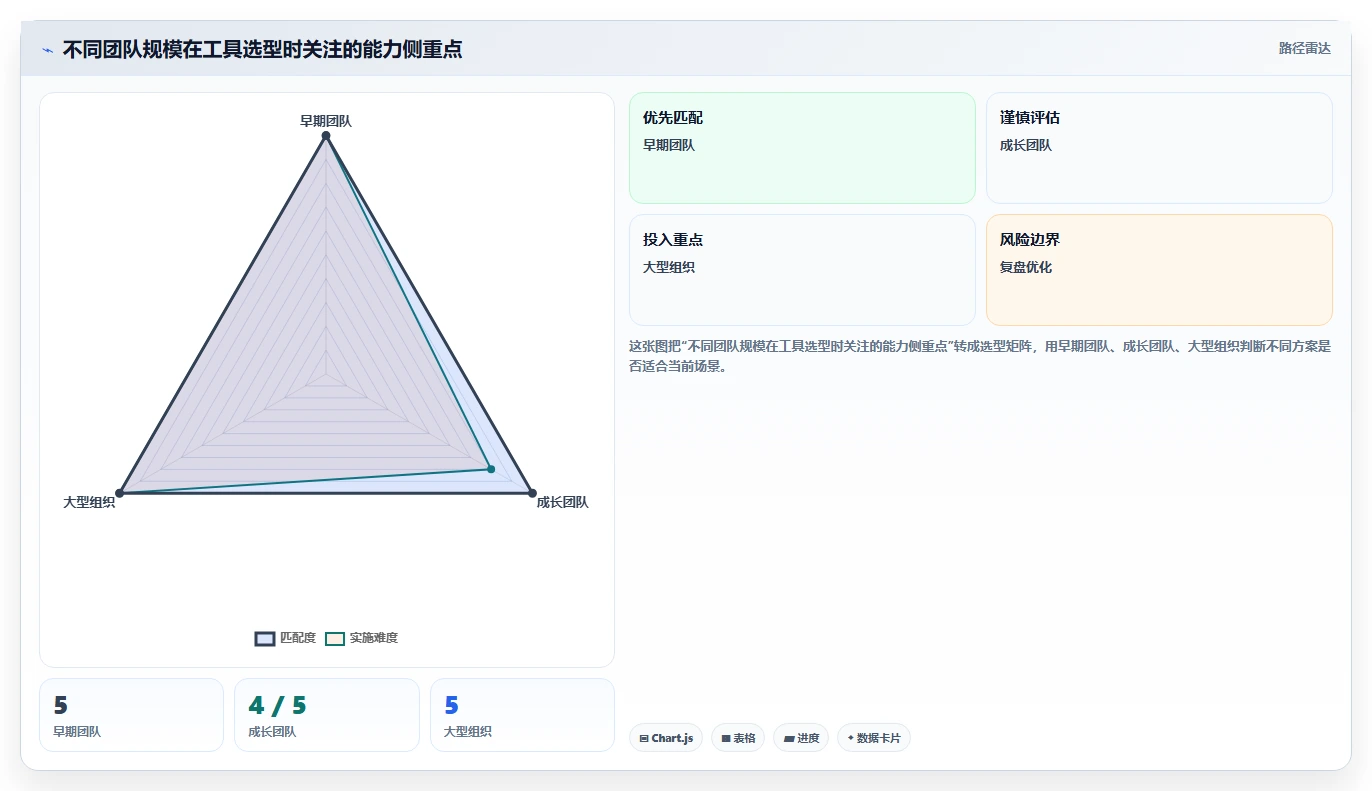Viewport: 1372px width, 791px height.
Task: Click 大型组织 text in 投入重点 card
Action: pyautogui.click(x=669, y=267)
